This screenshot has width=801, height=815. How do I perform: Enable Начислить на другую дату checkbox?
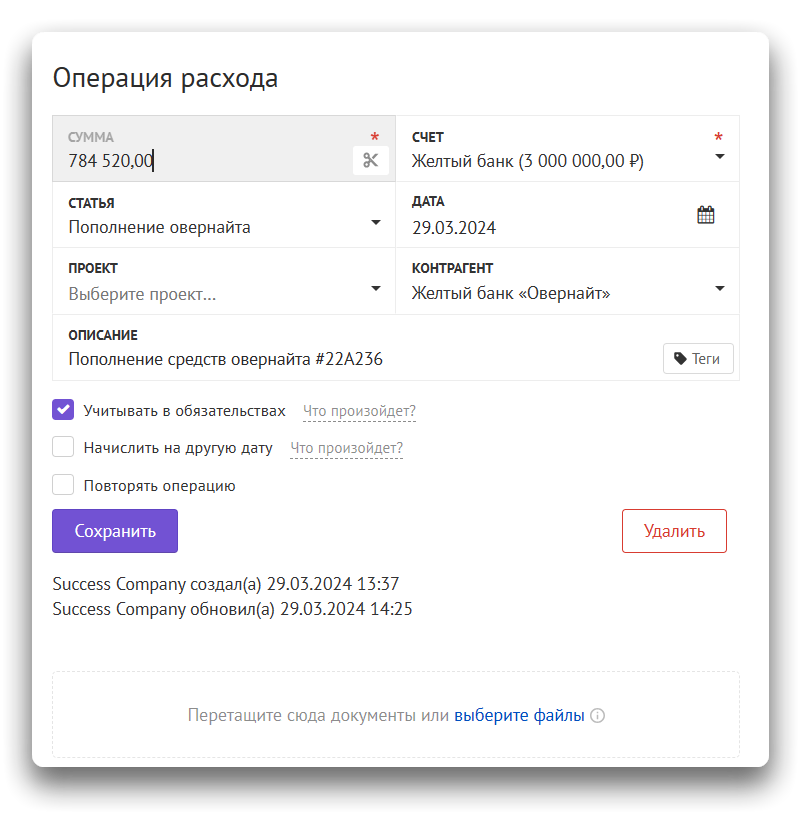[x=63, y=447]
